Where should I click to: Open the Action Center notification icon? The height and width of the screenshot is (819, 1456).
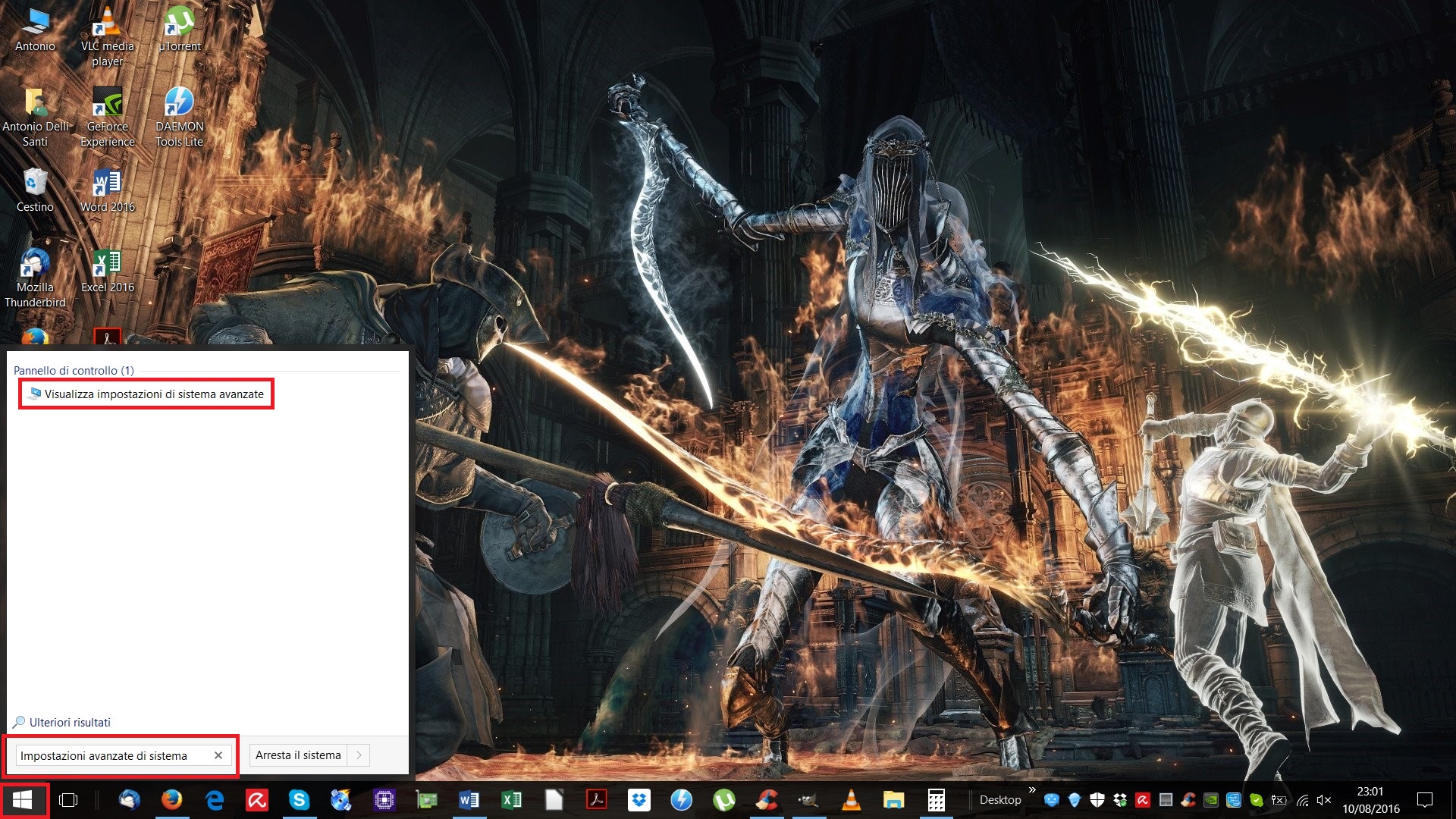coord(1425,800)
